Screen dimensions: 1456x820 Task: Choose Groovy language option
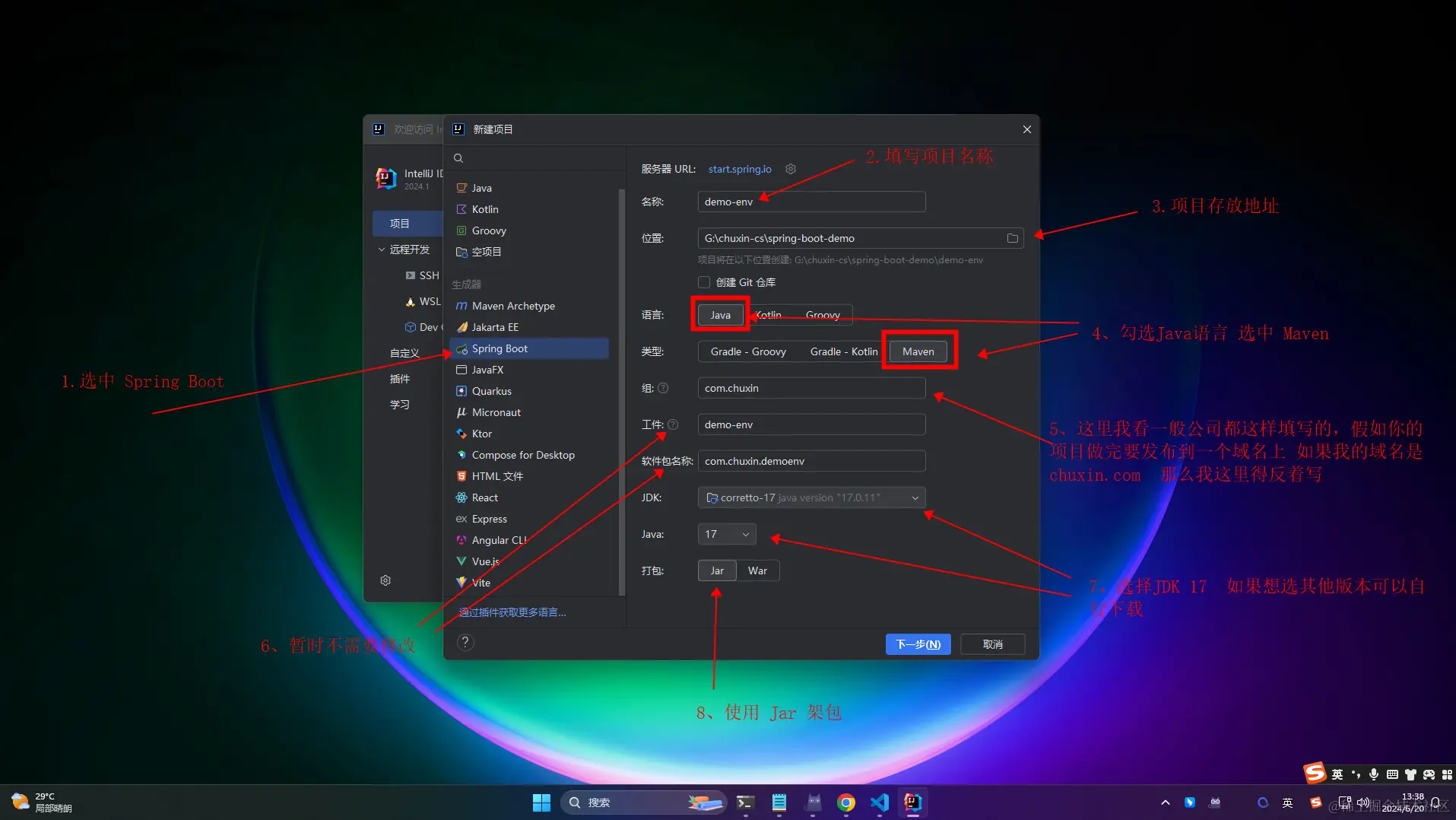click(823, 315)
